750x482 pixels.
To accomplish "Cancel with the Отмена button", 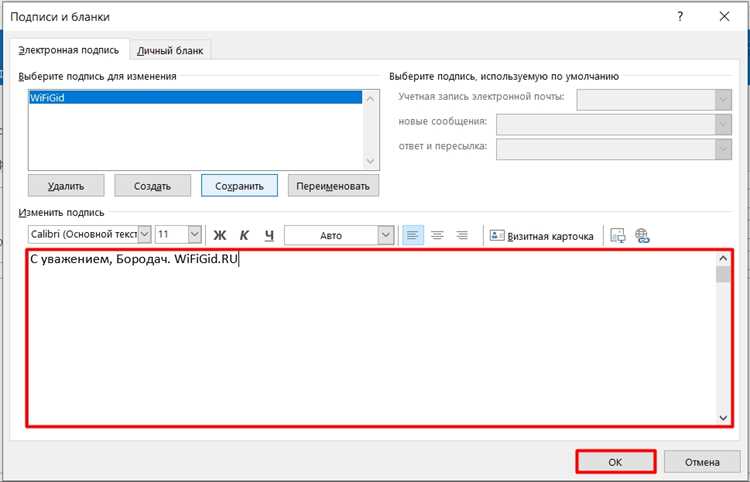I will coord(702,462).
